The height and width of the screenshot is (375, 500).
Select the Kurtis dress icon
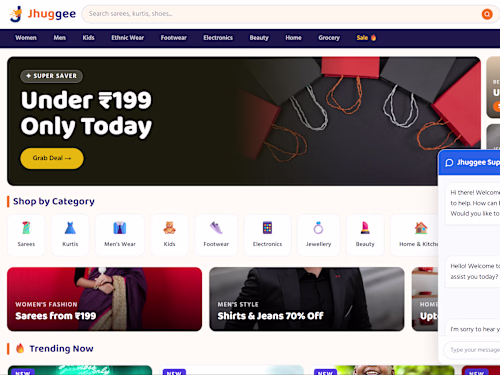70,228
